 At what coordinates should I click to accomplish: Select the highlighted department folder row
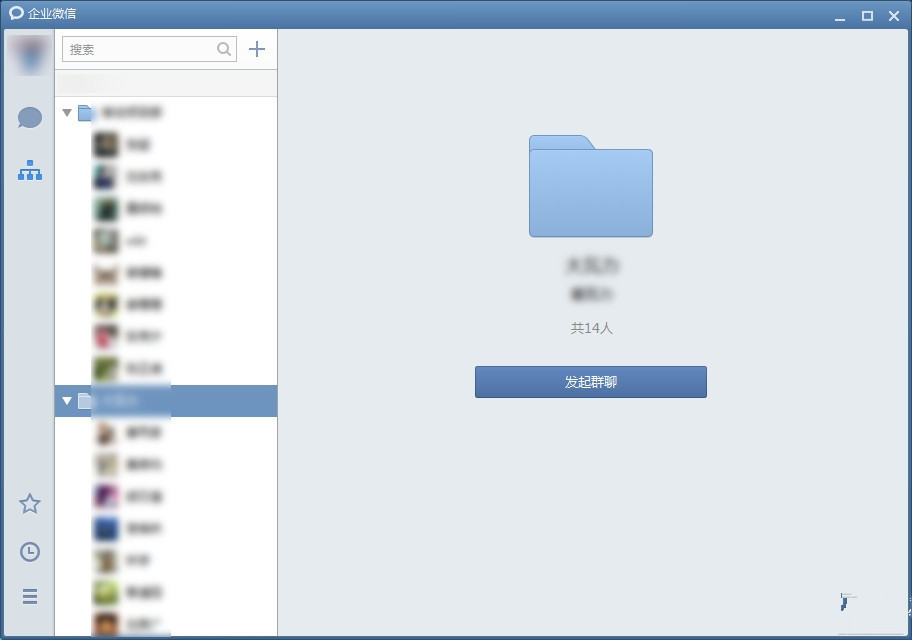click(166, 401)
